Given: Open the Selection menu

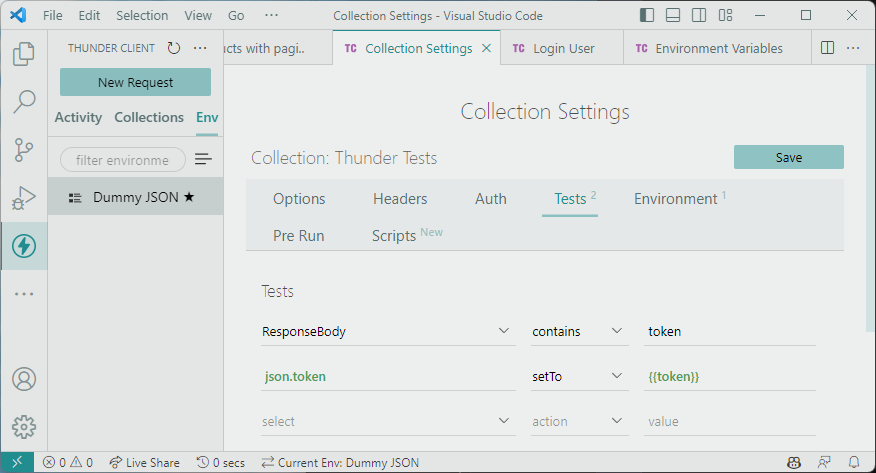Looking at the screenshot, I should tap(142, 15).
